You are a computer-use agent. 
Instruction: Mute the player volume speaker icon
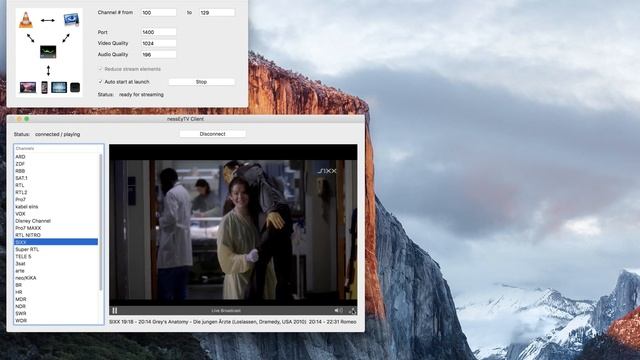[338, 311]
